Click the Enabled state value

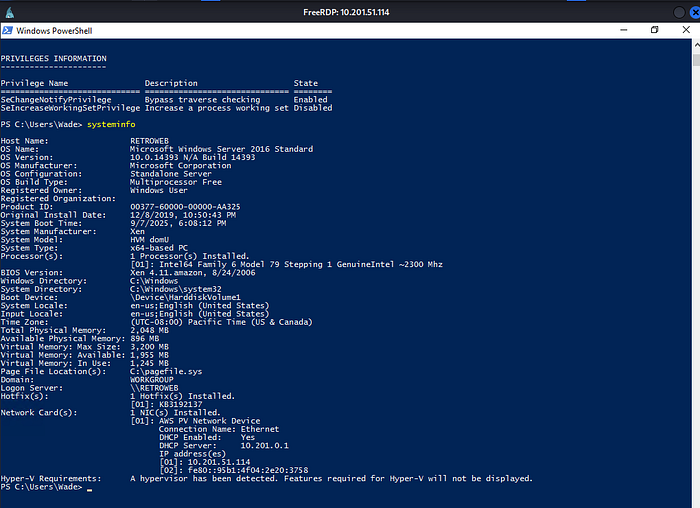coord(310,100)
